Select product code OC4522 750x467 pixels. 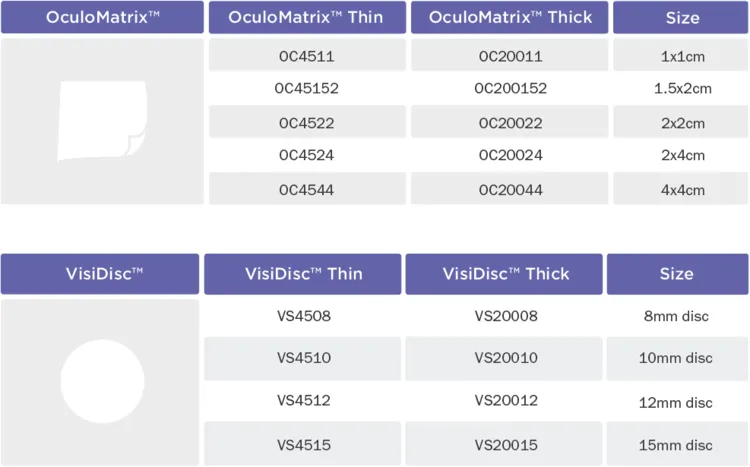307,122
